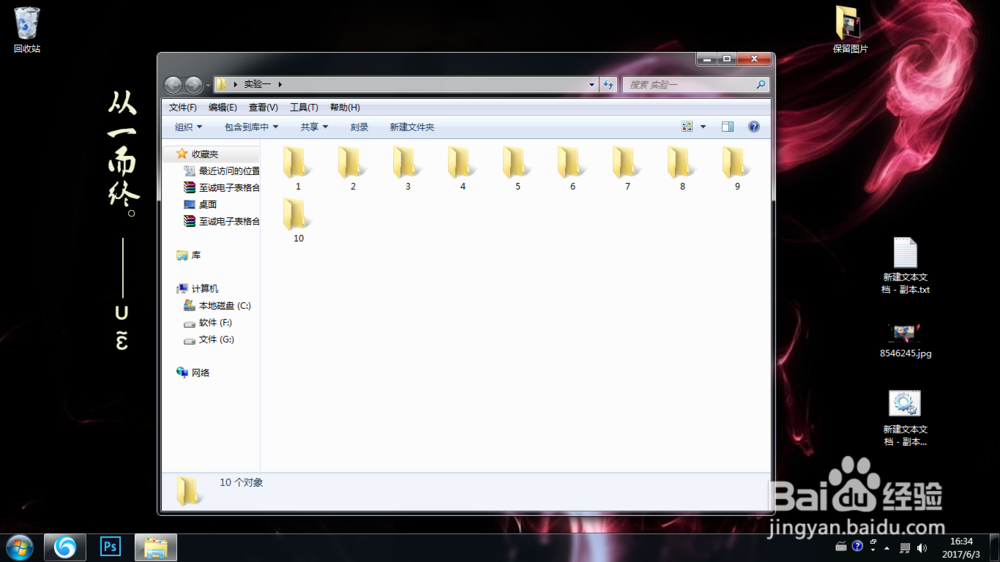
Task: Click the change view icon
Action: pos(687,127)
